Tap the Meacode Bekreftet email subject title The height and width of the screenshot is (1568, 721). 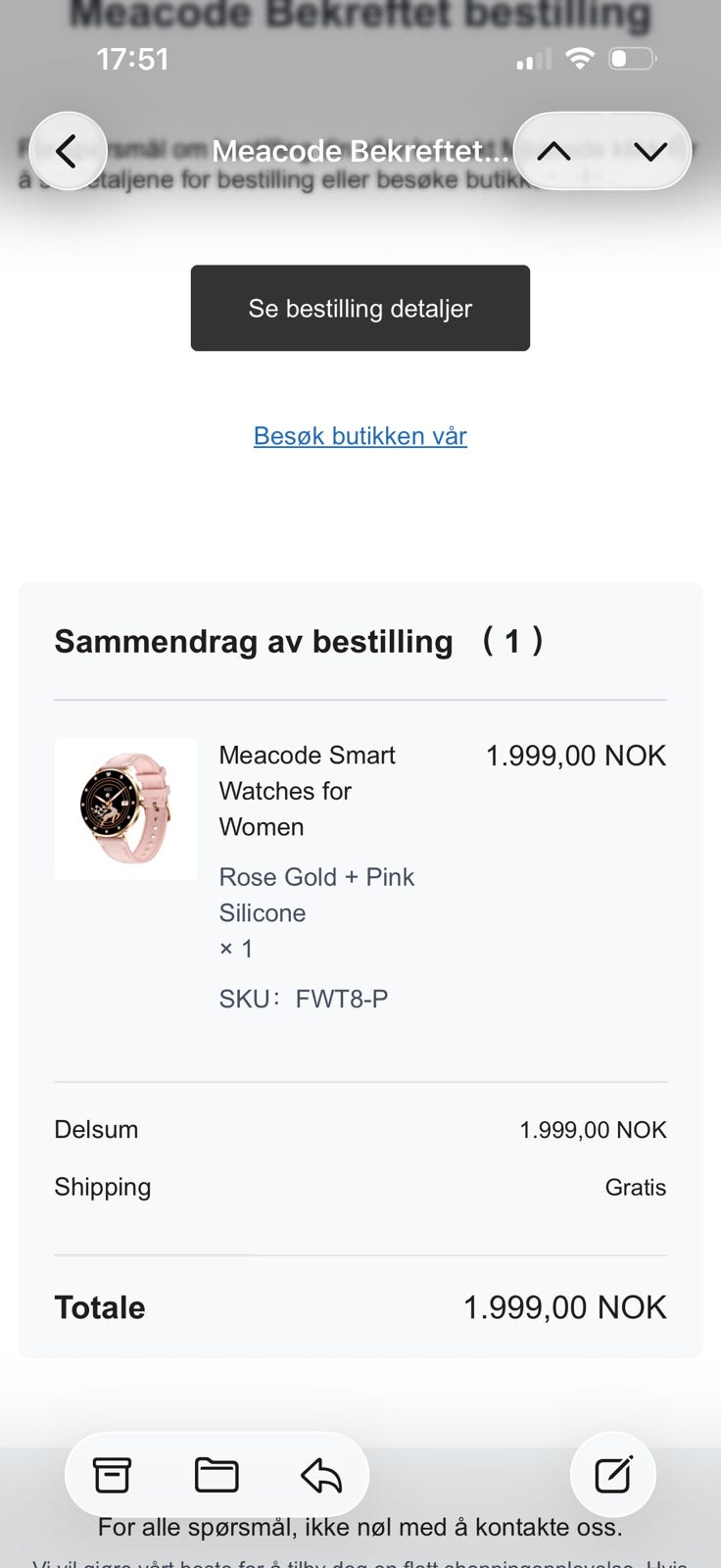point(360,151)
